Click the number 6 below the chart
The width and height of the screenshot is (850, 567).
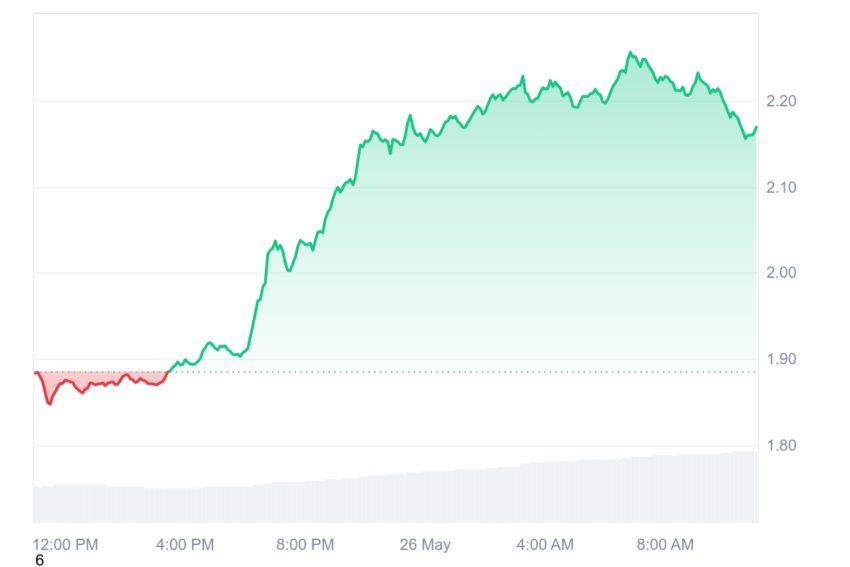[39, 560]
